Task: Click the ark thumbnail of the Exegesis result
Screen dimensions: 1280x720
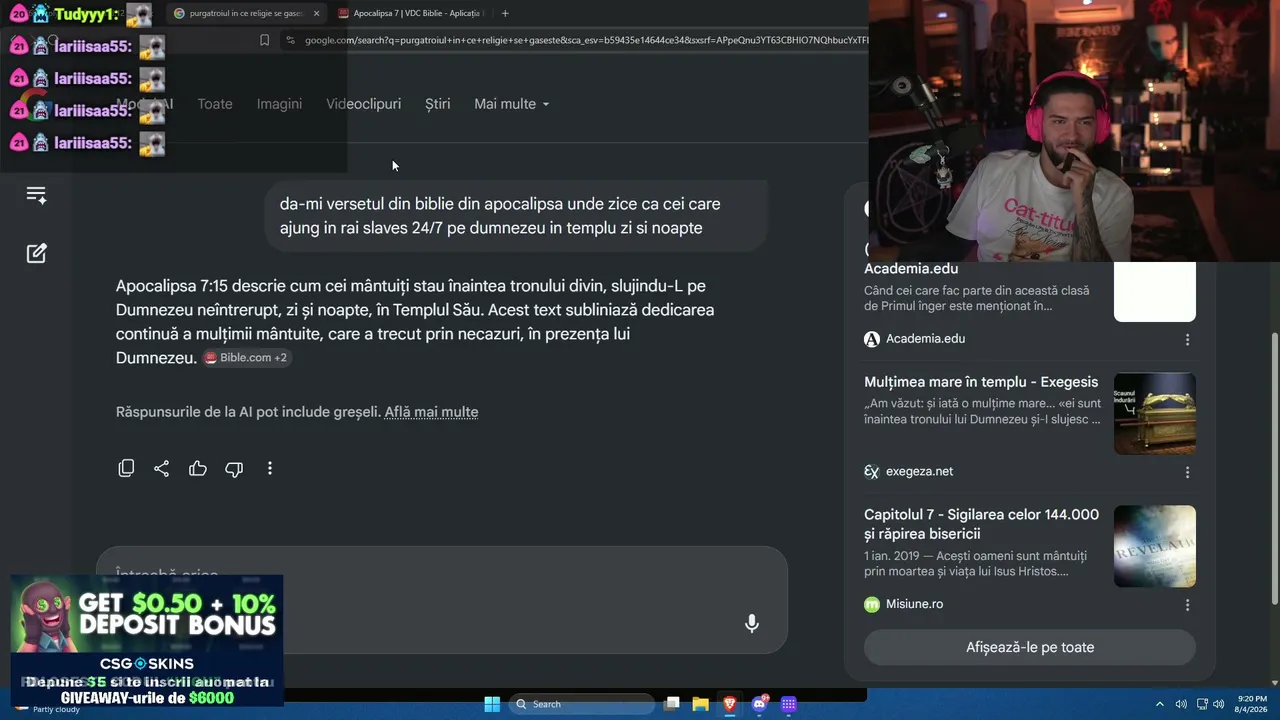Action: [1155, 414]
